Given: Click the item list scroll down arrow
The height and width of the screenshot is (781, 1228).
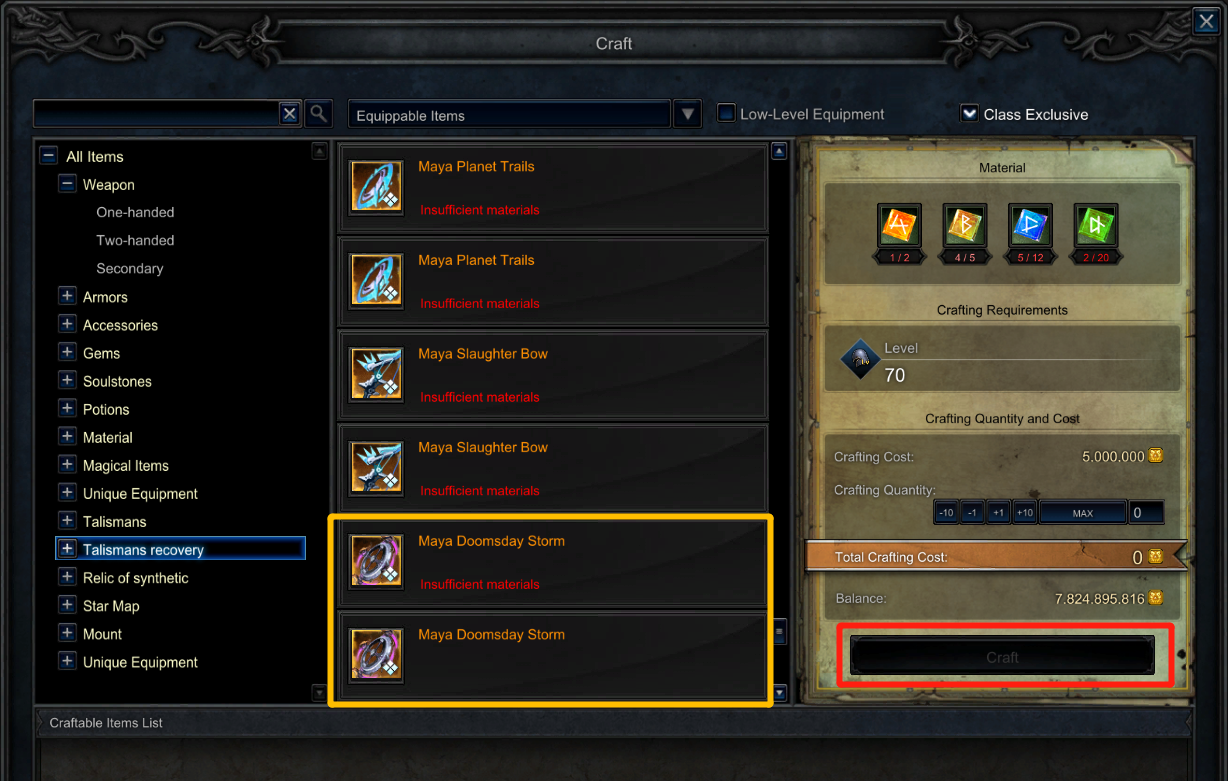Looking at the screenshot, I should click(780, 693).
